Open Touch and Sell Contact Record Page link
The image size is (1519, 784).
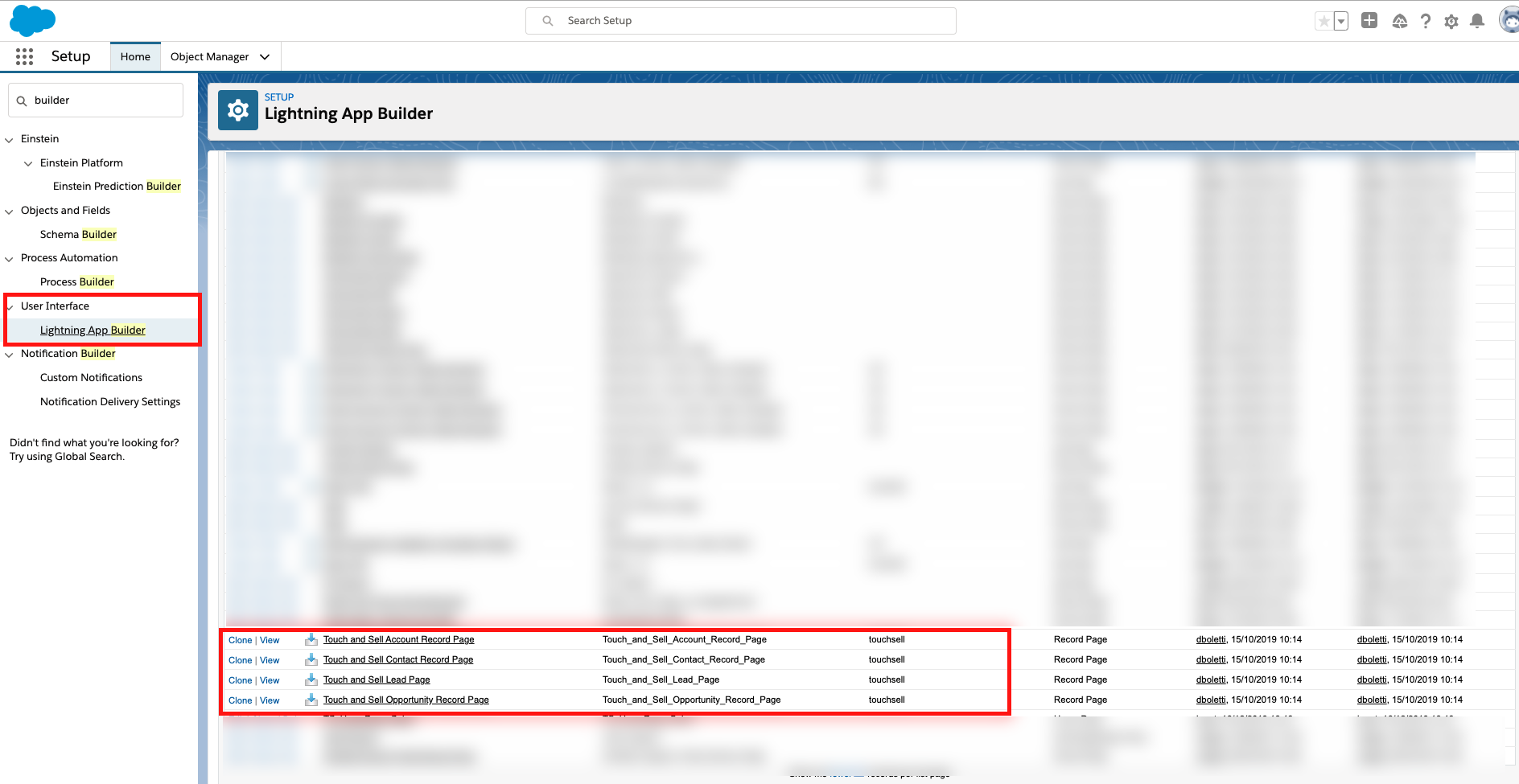398,660
